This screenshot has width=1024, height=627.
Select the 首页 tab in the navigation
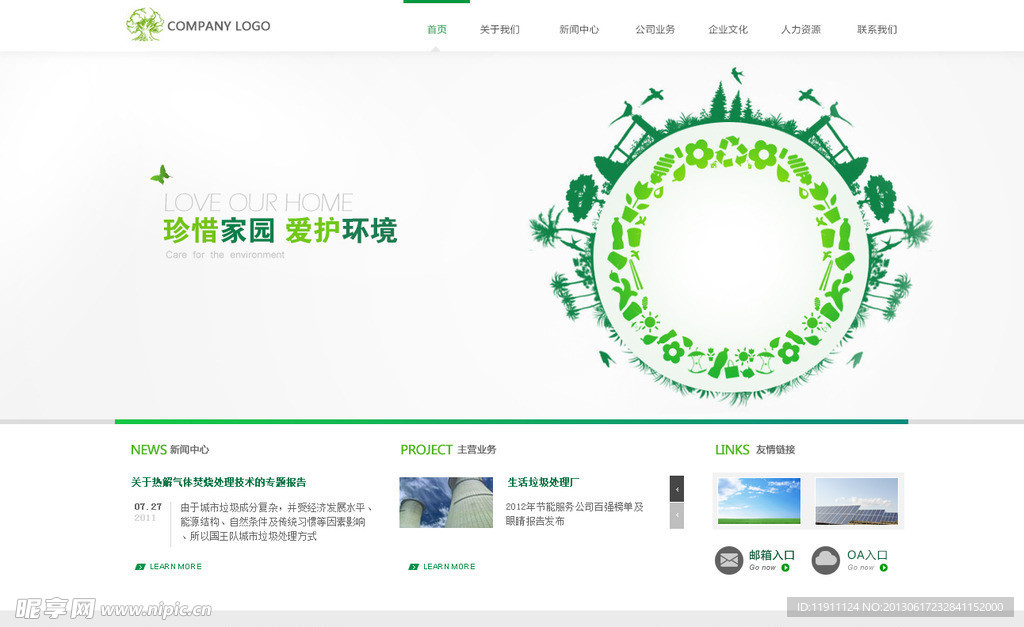[435, 29]
